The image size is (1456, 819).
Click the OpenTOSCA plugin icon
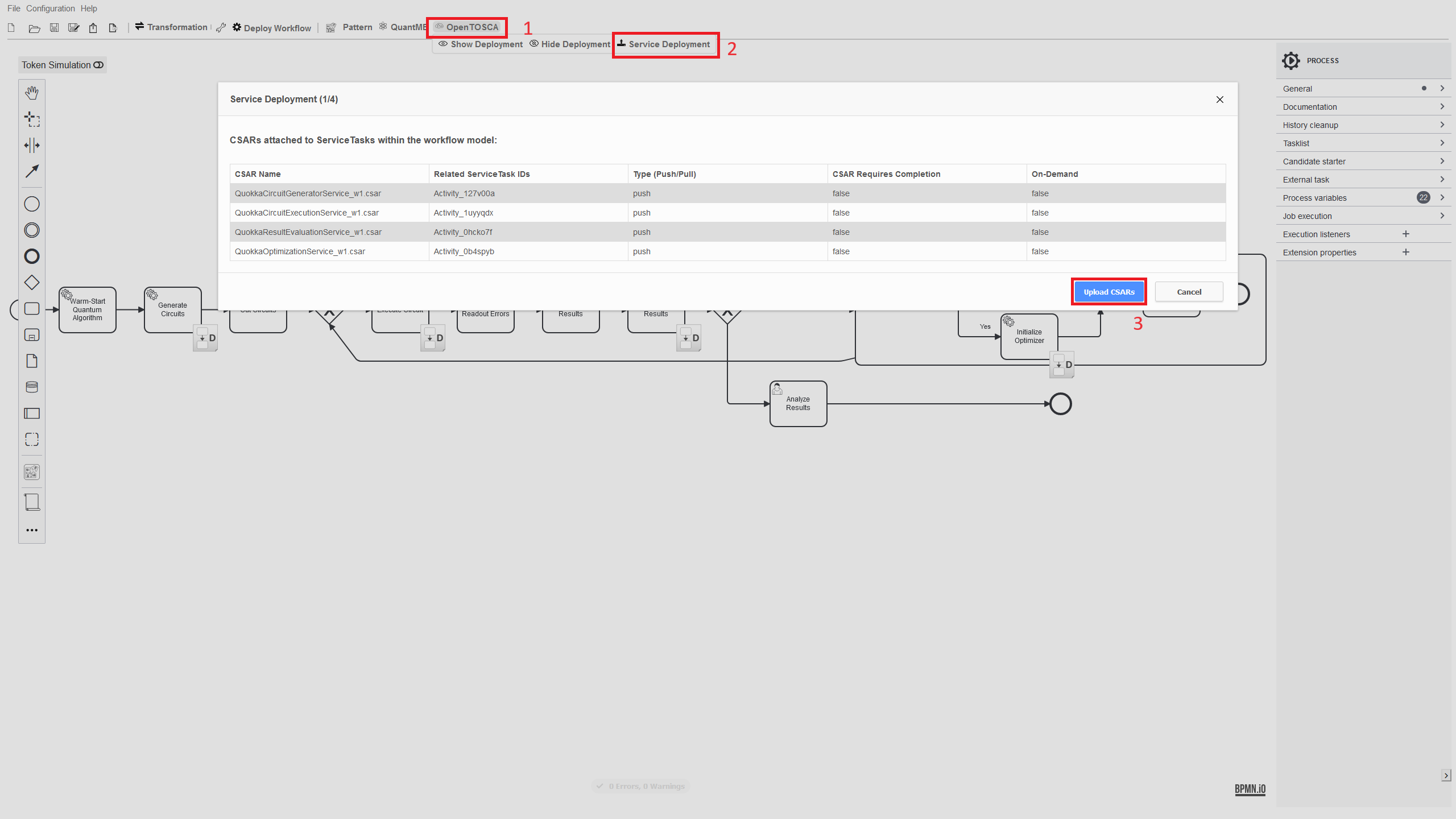438,27
